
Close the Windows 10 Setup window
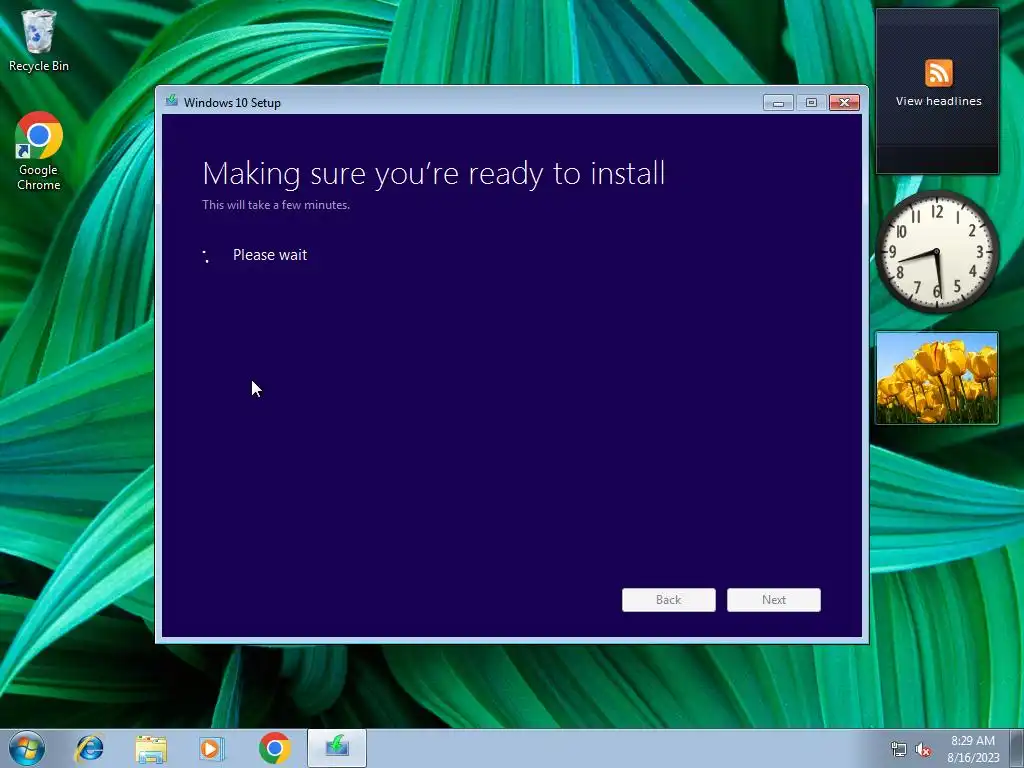pos(844,103)
